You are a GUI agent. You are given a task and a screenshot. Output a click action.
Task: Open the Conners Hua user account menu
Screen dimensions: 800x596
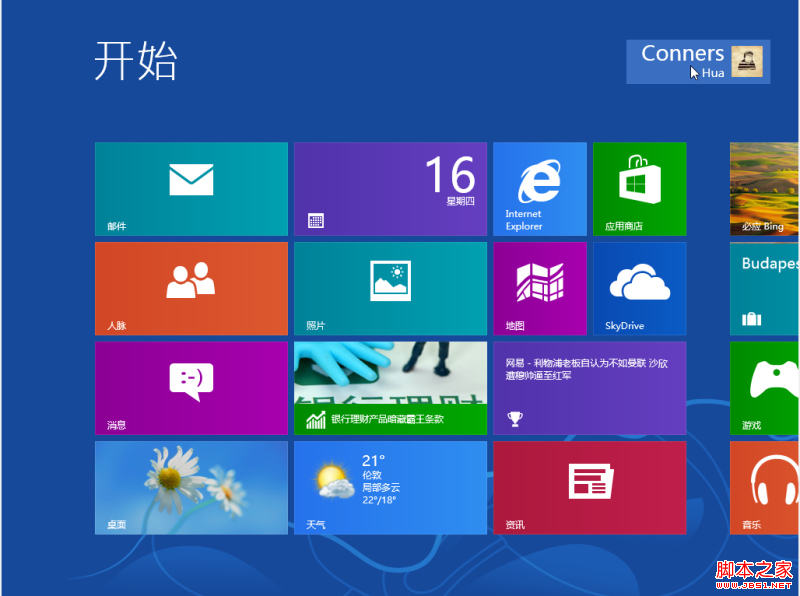[683, 61]
